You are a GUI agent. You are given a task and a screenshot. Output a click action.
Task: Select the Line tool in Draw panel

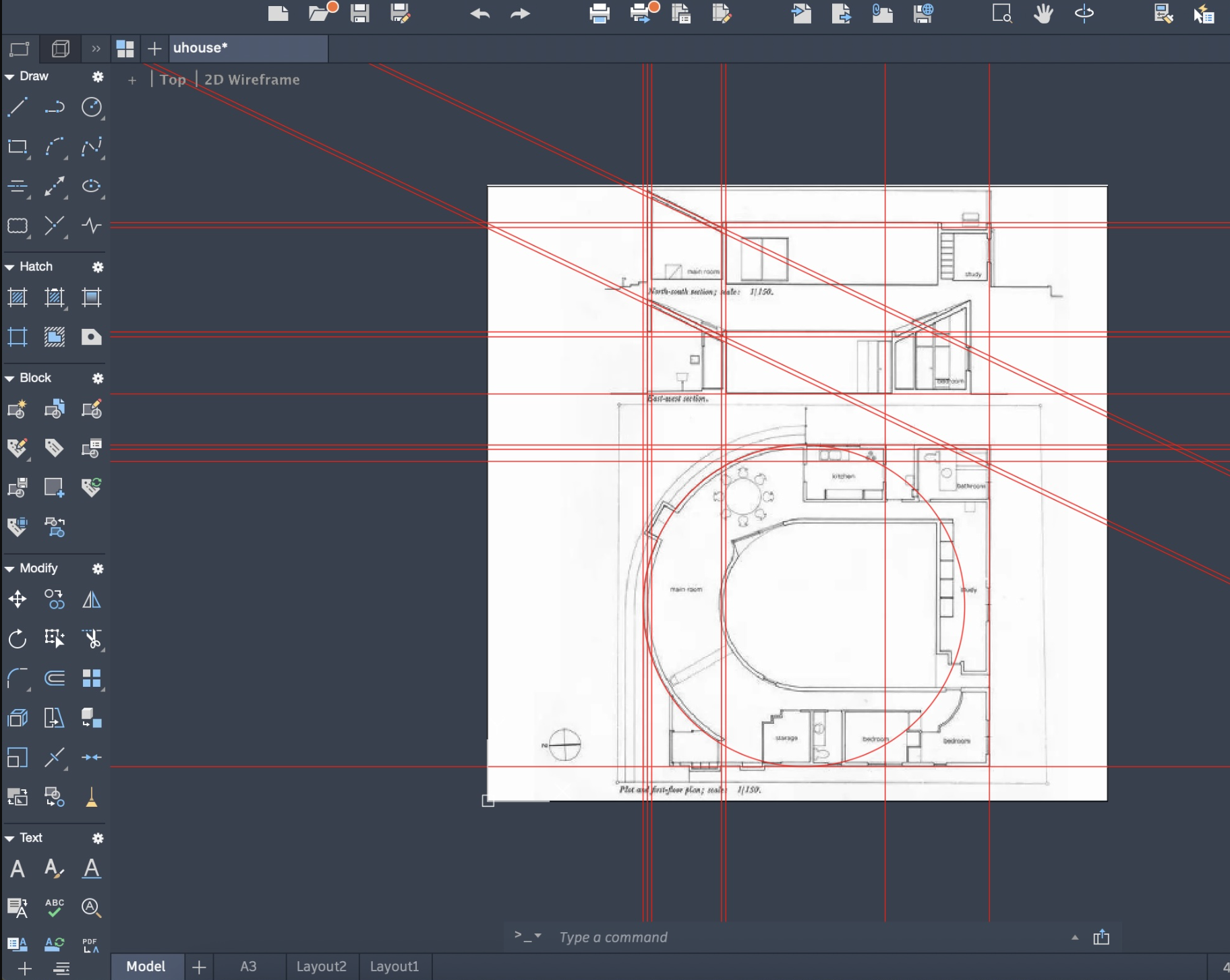coord(18,107)
